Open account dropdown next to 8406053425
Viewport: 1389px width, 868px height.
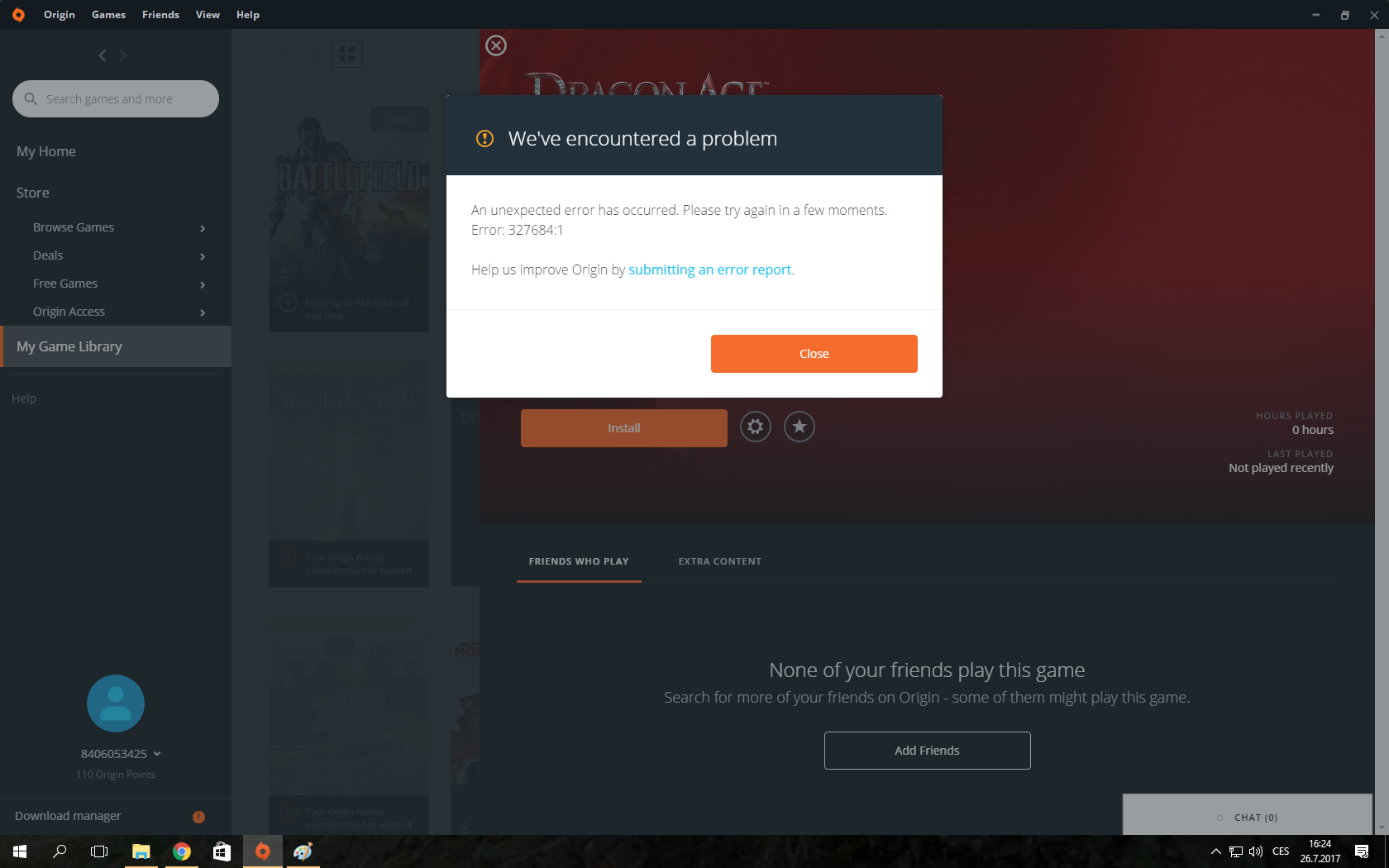pos(157,754)
